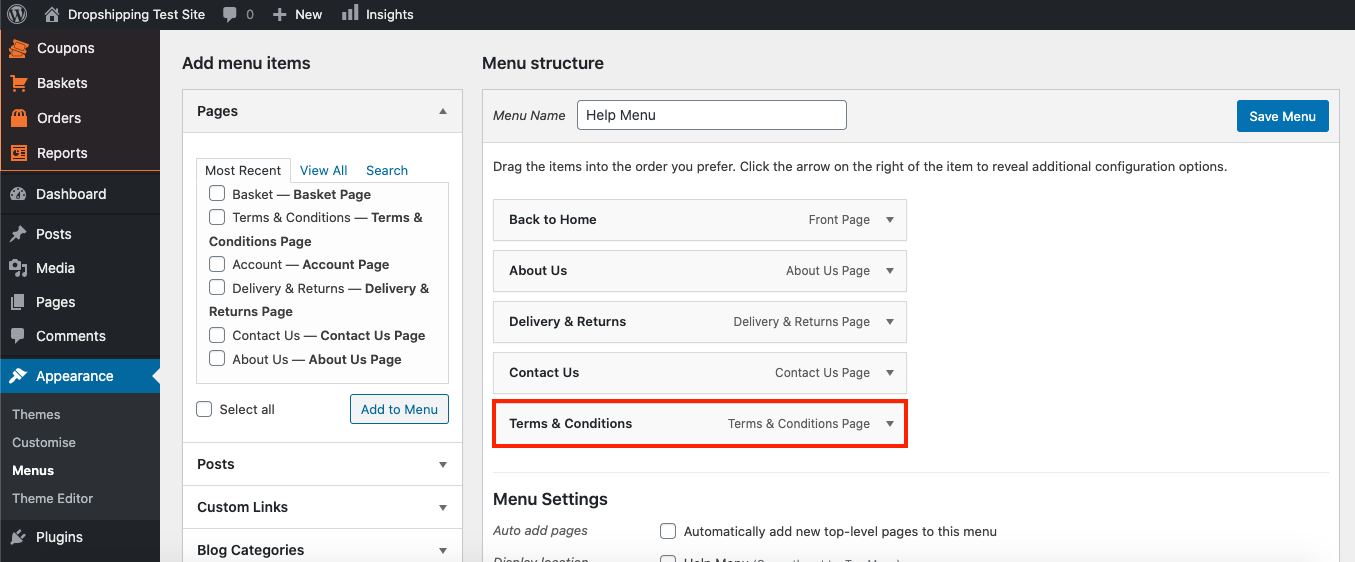Open Insights in the admin bar
Image resolution: width=1355 pixels, height=562 pixels.
click(x=390, y=15)
